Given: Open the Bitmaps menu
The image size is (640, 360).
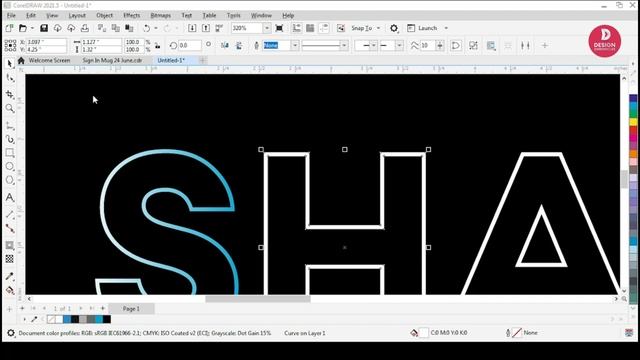Looking at the screenshot, I should [160, 15].
